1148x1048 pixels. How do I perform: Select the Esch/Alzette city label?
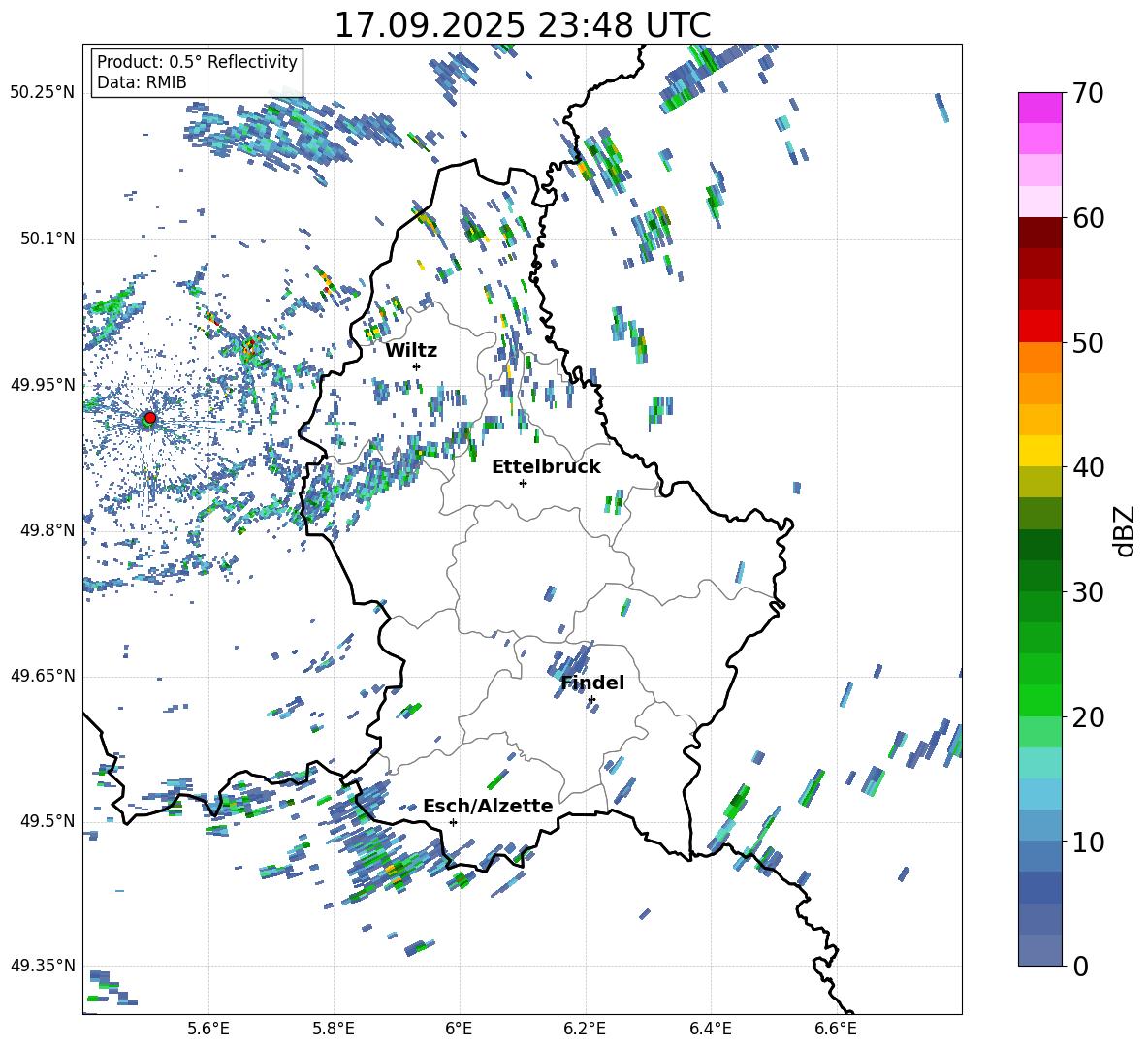488,806
